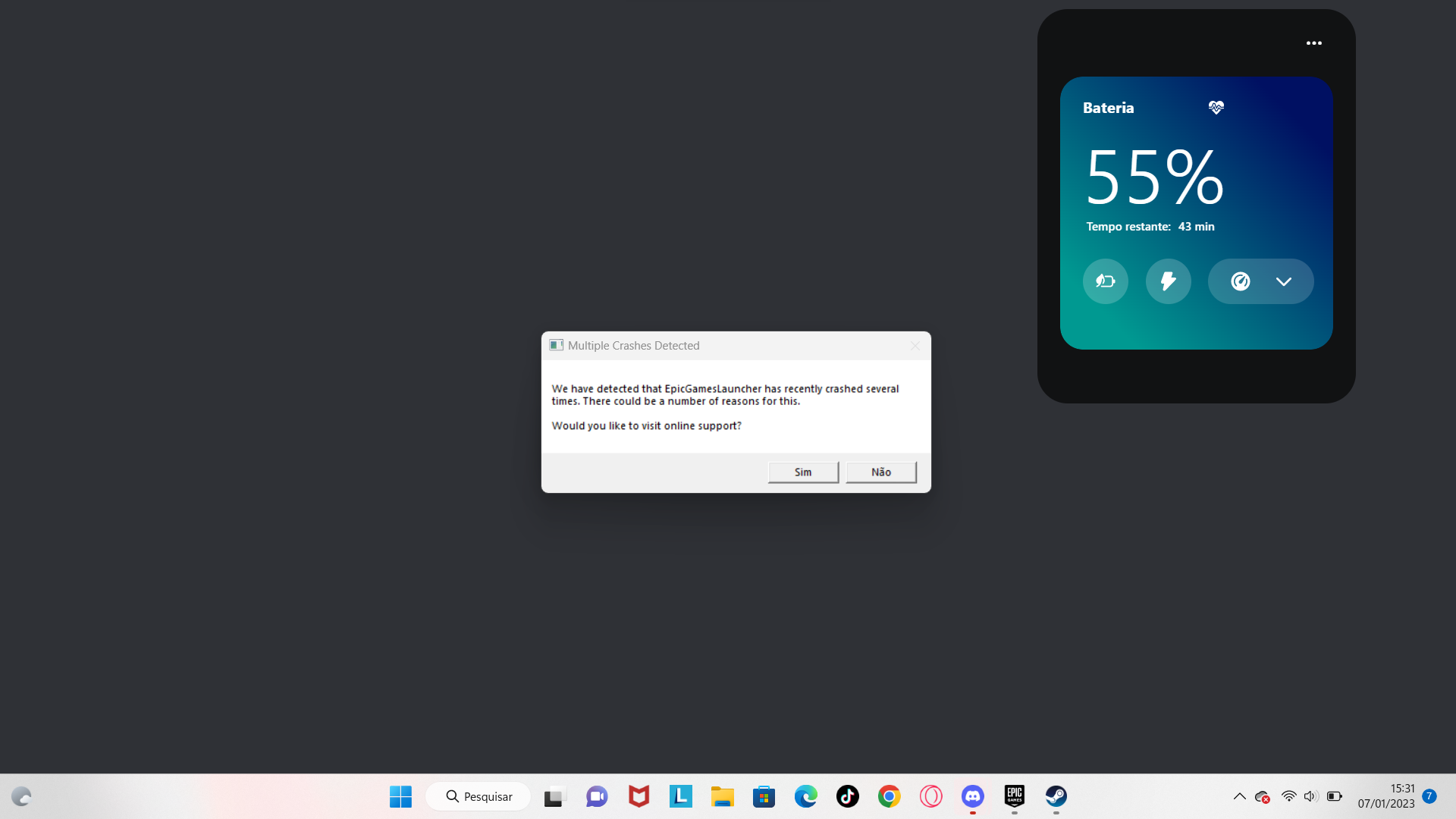Screen dimensions: 1456x819
Task: Open Wi-Fi network settings in tray
Action: [x=1288, y=796]
